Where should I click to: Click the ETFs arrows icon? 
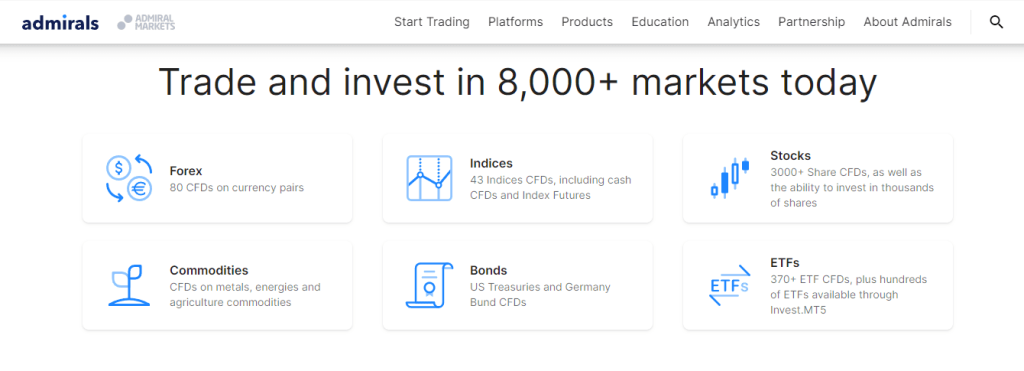tap(729, 285)
